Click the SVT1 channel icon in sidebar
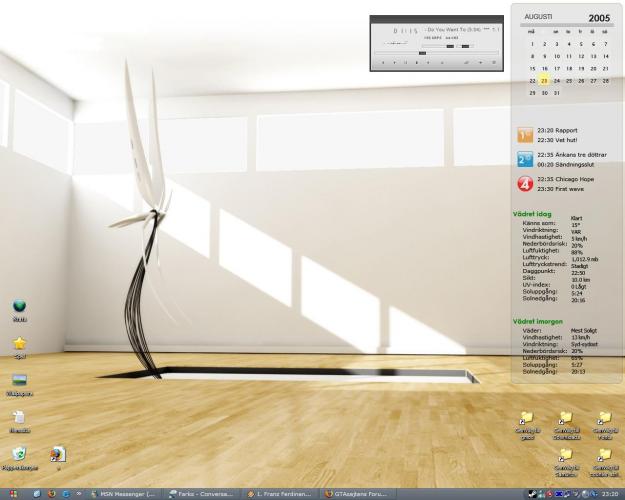 tap(525, 135)
